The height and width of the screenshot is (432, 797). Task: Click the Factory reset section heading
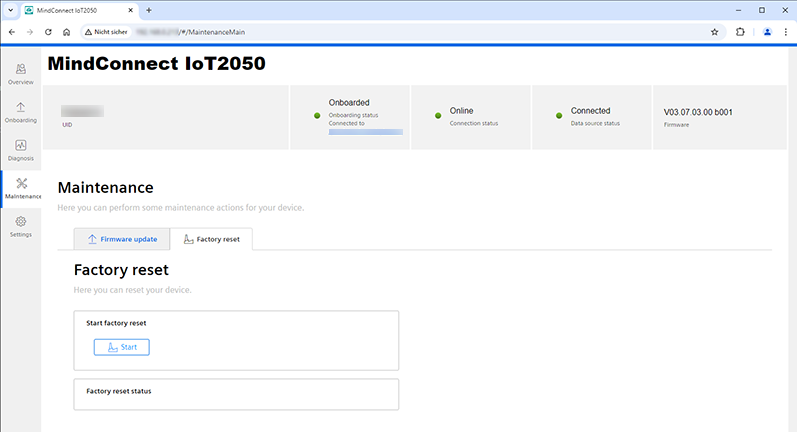(121, 270)
